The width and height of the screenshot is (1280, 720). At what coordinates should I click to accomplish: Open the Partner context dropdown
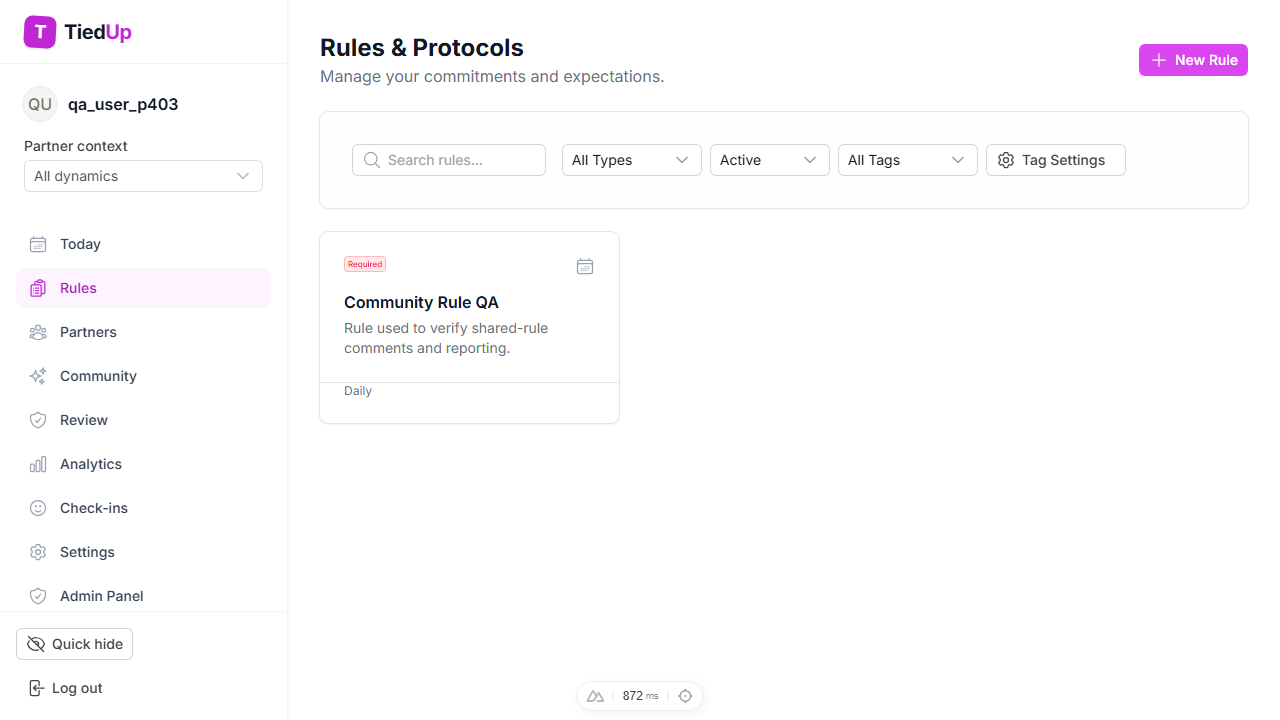pos(143,176)
